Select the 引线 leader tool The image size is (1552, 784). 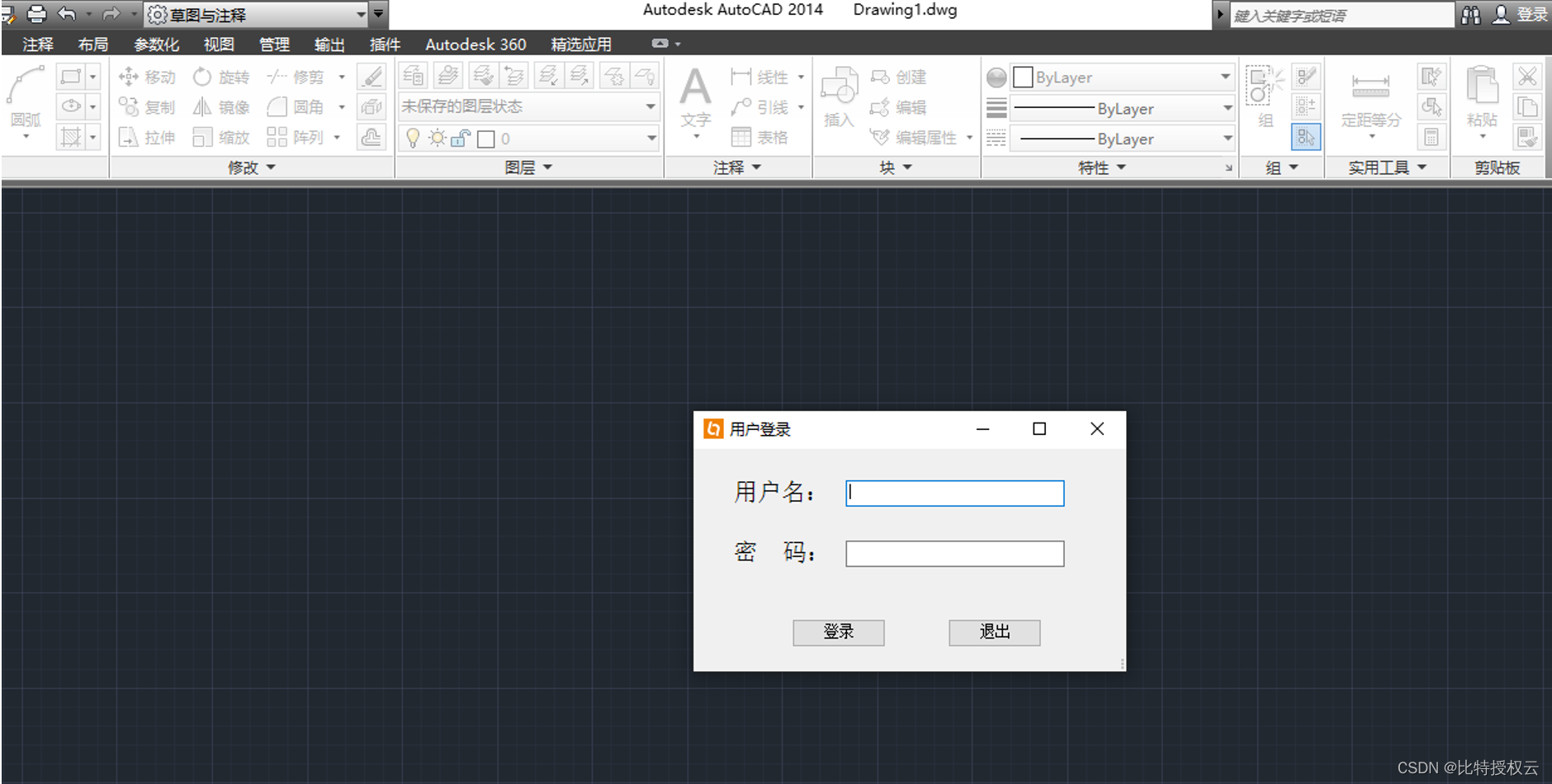759,107
